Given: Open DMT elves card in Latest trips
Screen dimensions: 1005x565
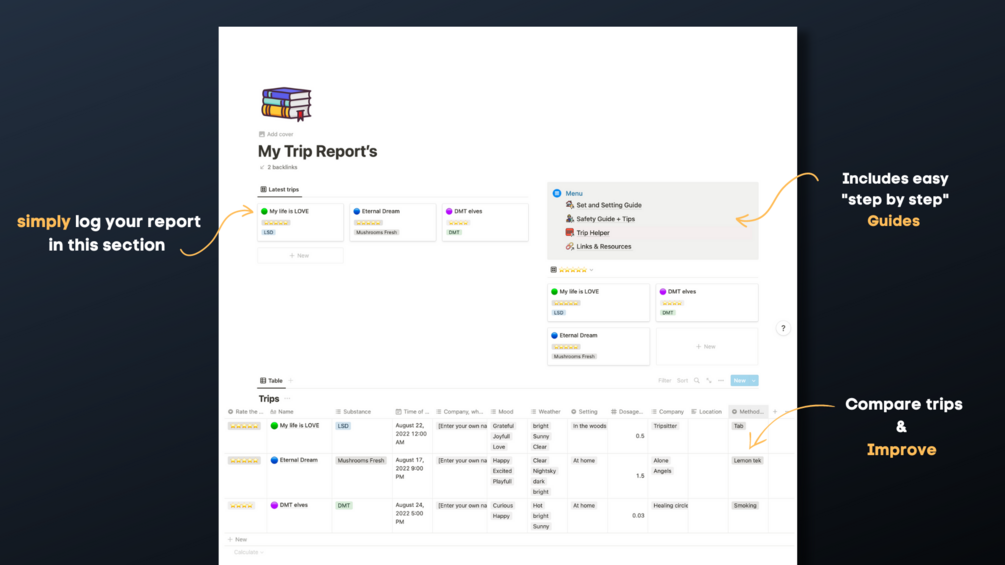Looking at the screenshot, I should 485,222.
